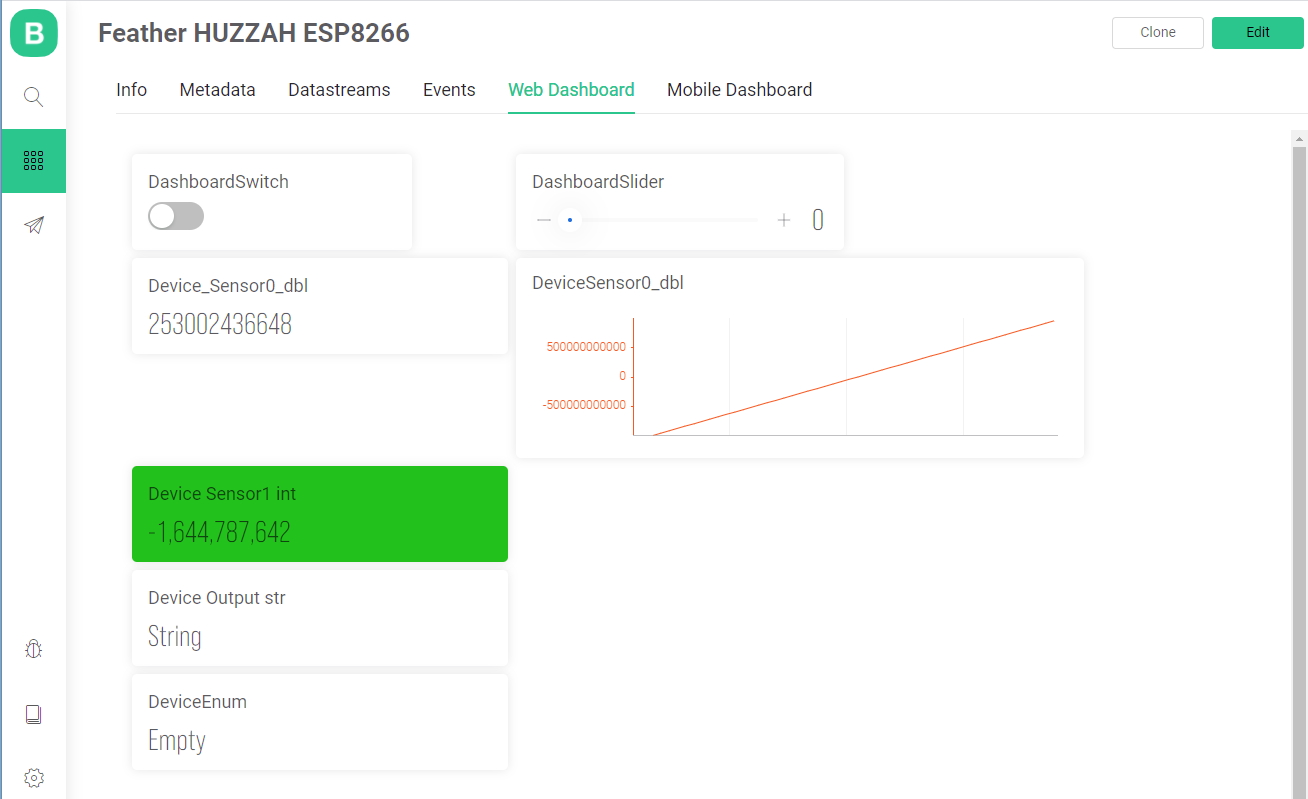The width and height of the screenshot is (1308, 799).
Task: Click the DeviceSensor0_dbl chart title
Action: (608, 283)
